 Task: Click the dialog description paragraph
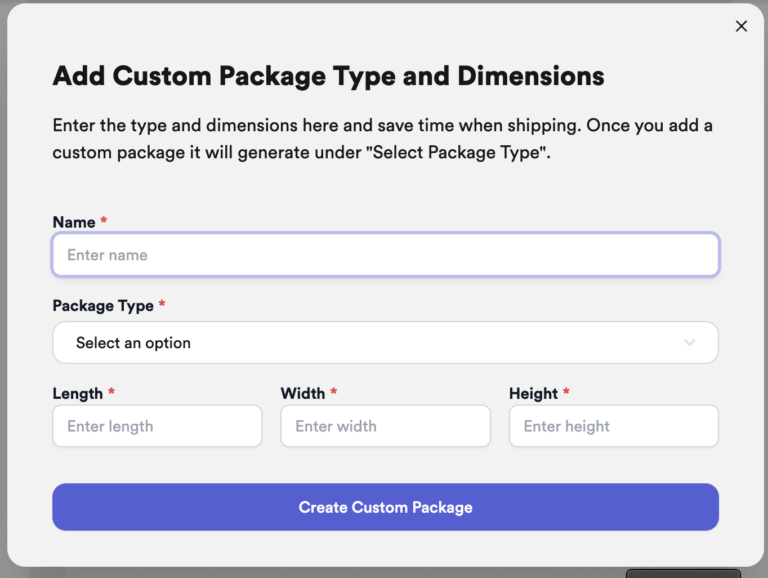coord(383,139)
